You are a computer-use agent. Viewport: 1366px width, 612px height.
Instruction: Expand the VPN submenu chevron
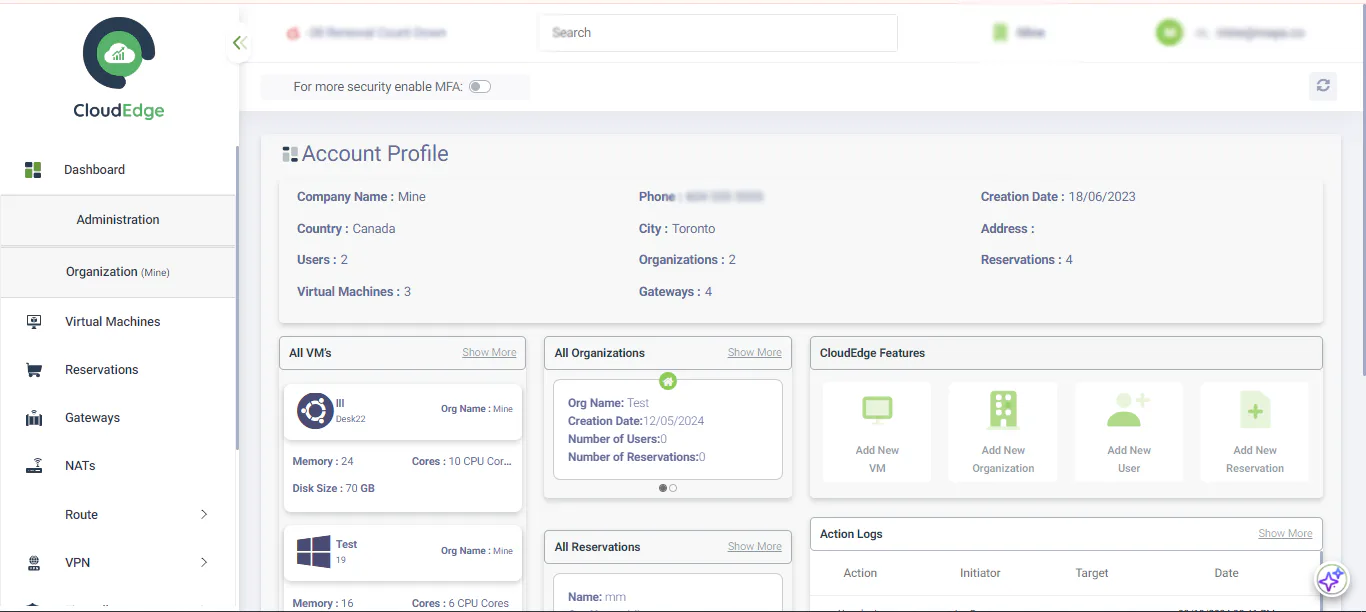click(x=204, y=563)
